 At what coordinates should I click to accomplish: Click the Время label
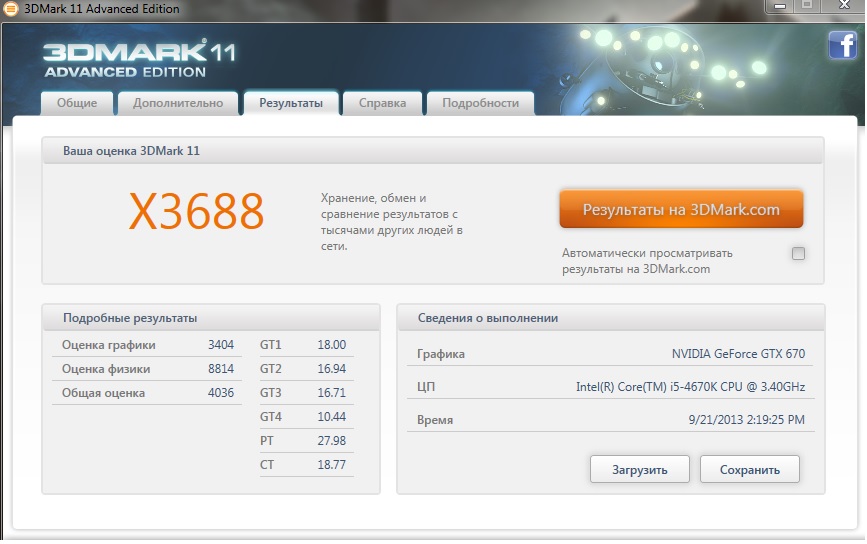(435, 420)
